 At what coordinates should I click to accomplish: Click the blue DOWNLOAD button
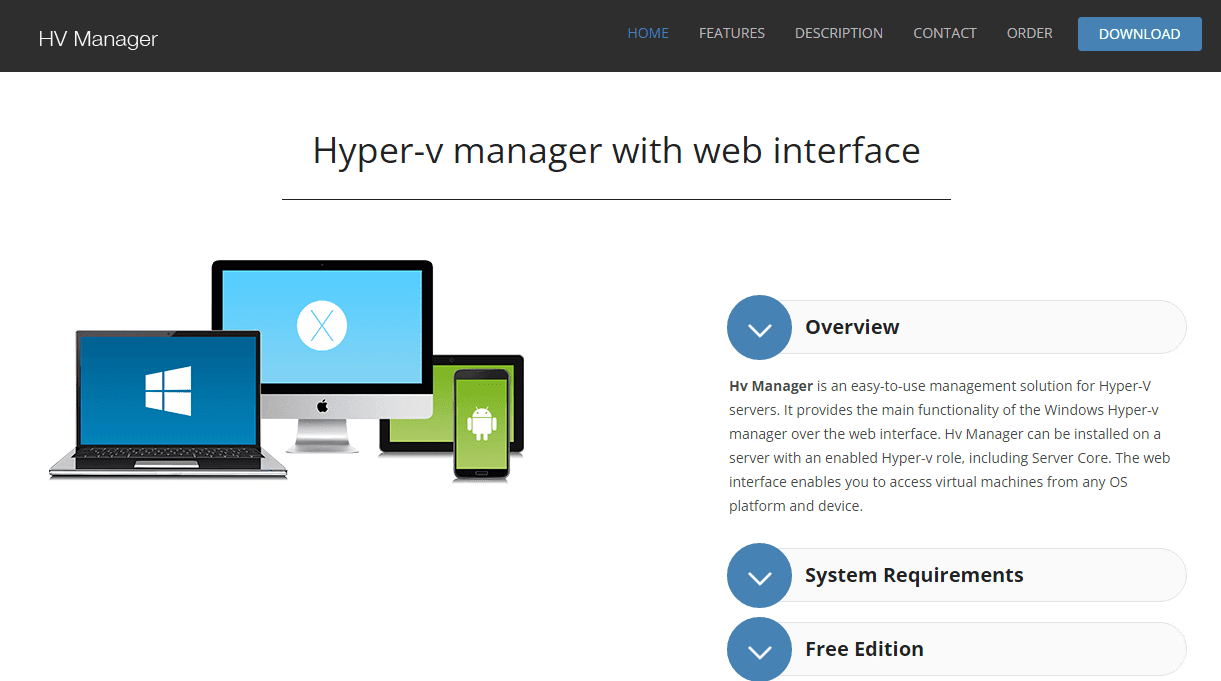pyautogui.click(x=1140, y=34)
